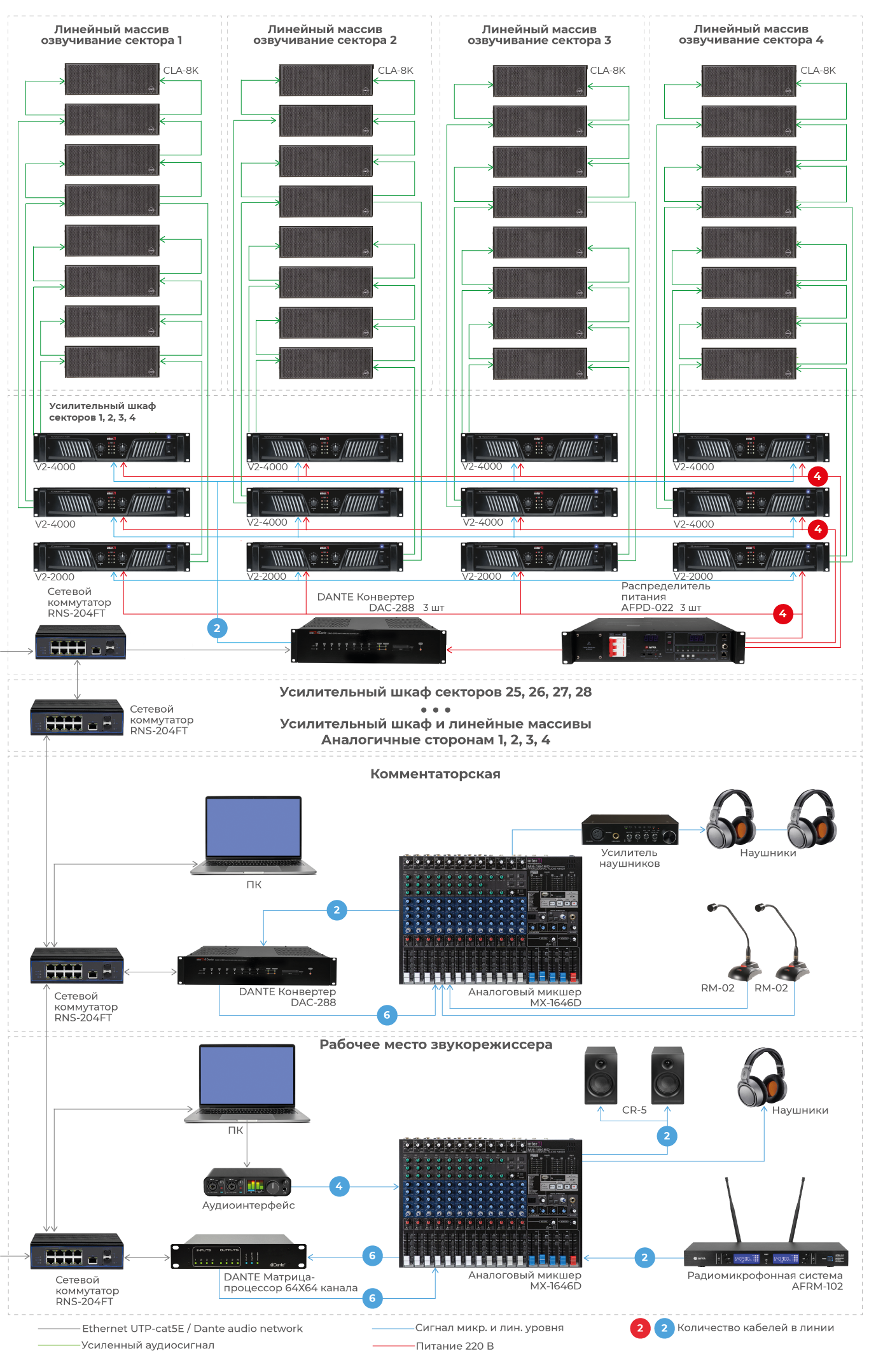Click the DANTE converter DAC-288 (3 шт) rack unit

368,641
